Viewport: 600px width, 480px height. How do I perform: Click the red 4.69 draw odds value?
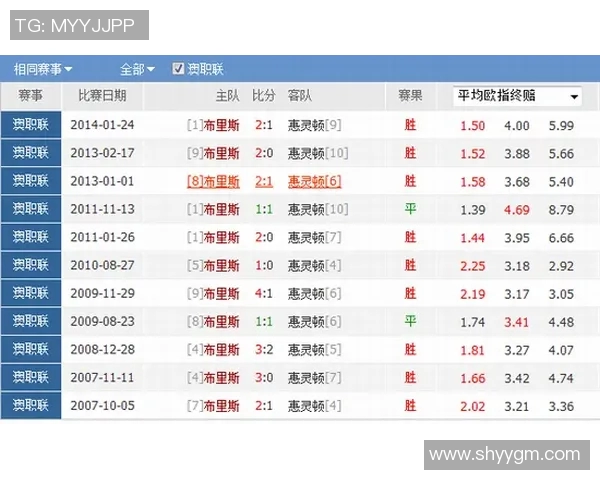coord(517,210)
